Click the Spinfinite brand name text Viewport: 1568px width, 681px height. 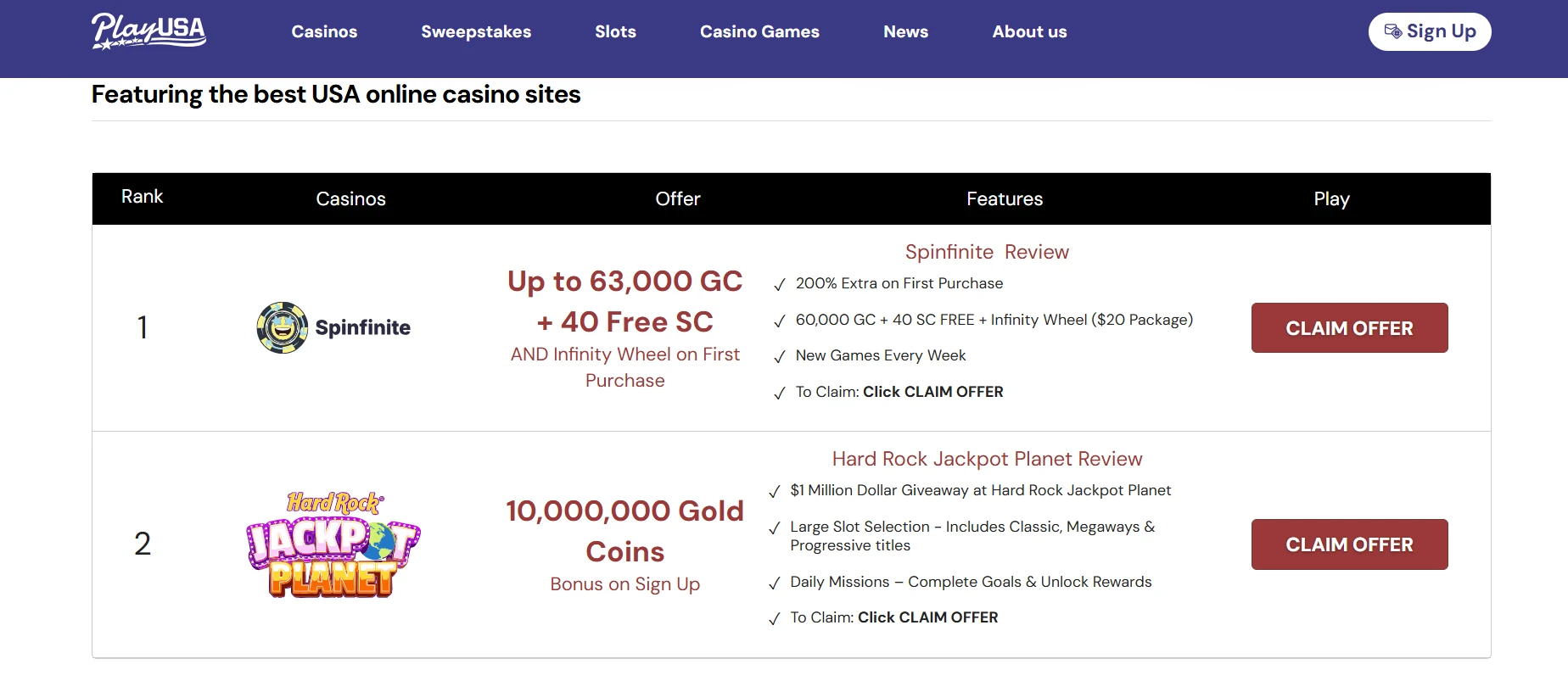pyautogui.click(x=362, y=327)
